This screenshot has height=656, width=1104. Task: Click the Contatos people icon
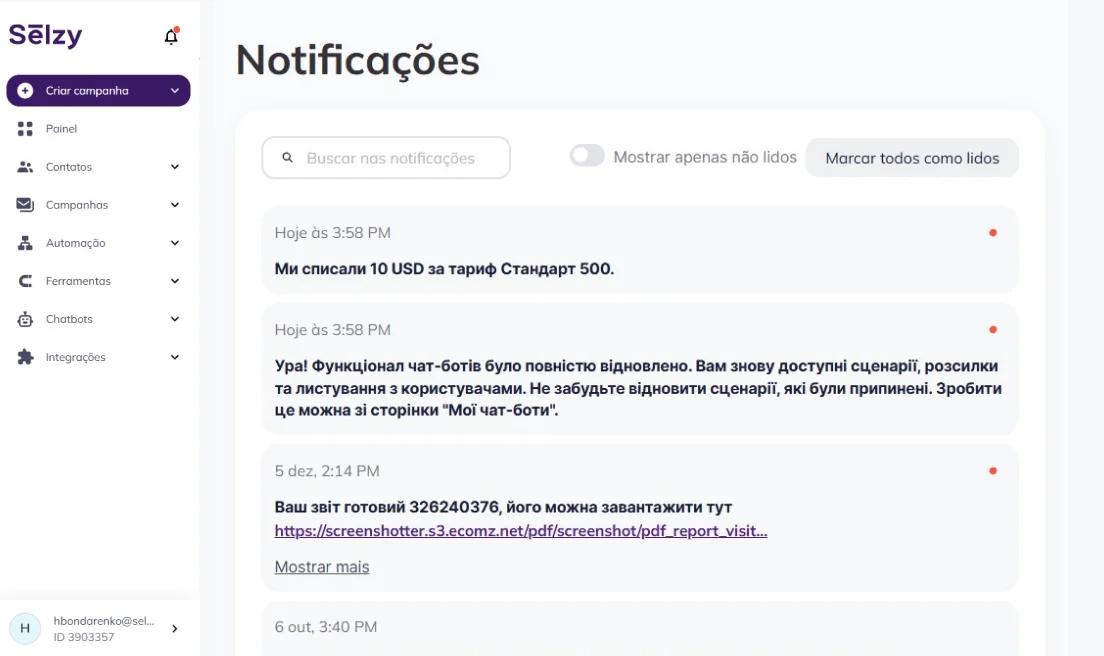(26, 167)
